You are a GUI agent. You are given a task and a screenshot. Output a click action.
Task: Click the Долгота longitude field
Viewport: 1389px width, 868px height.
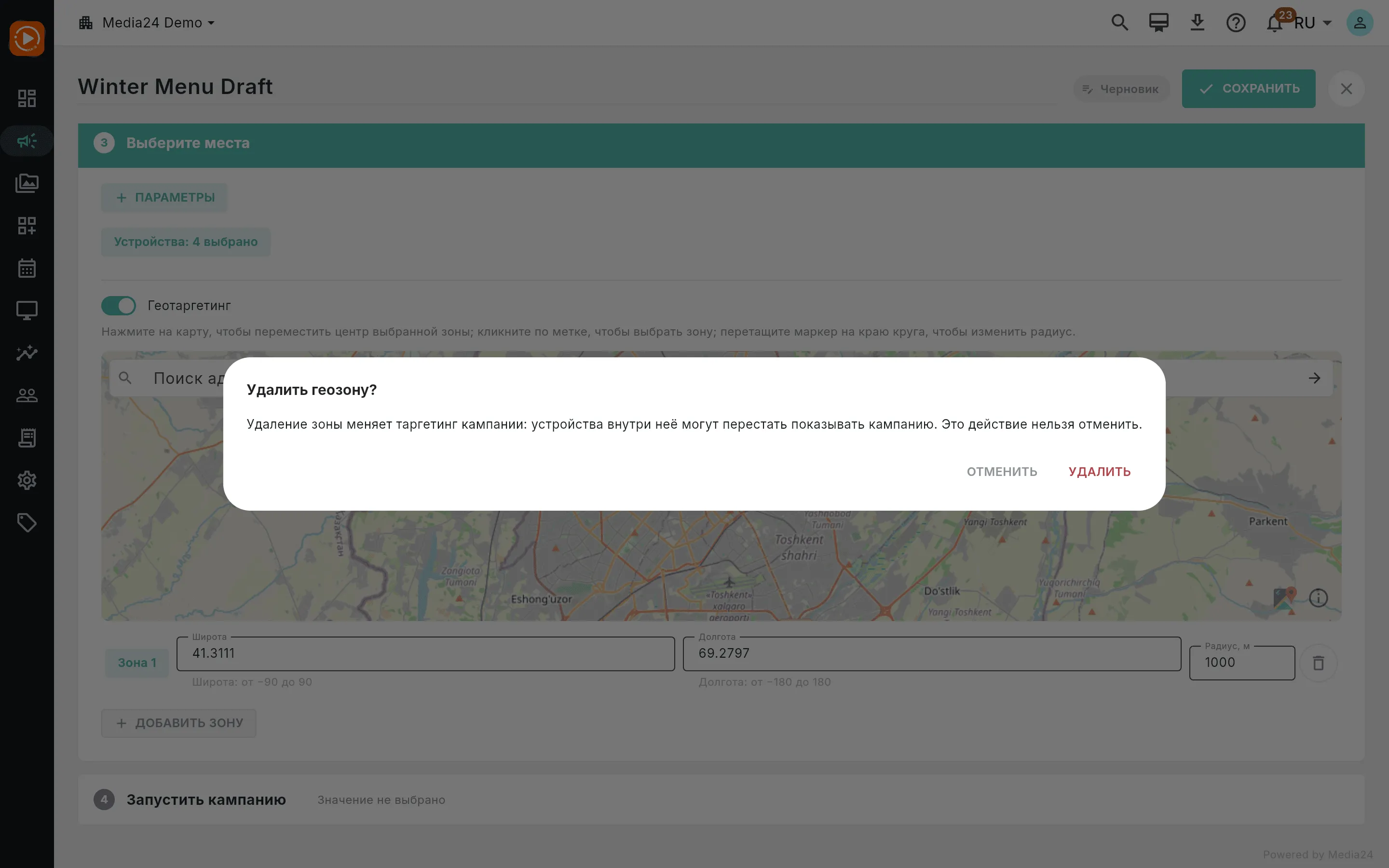click(932, 654)
